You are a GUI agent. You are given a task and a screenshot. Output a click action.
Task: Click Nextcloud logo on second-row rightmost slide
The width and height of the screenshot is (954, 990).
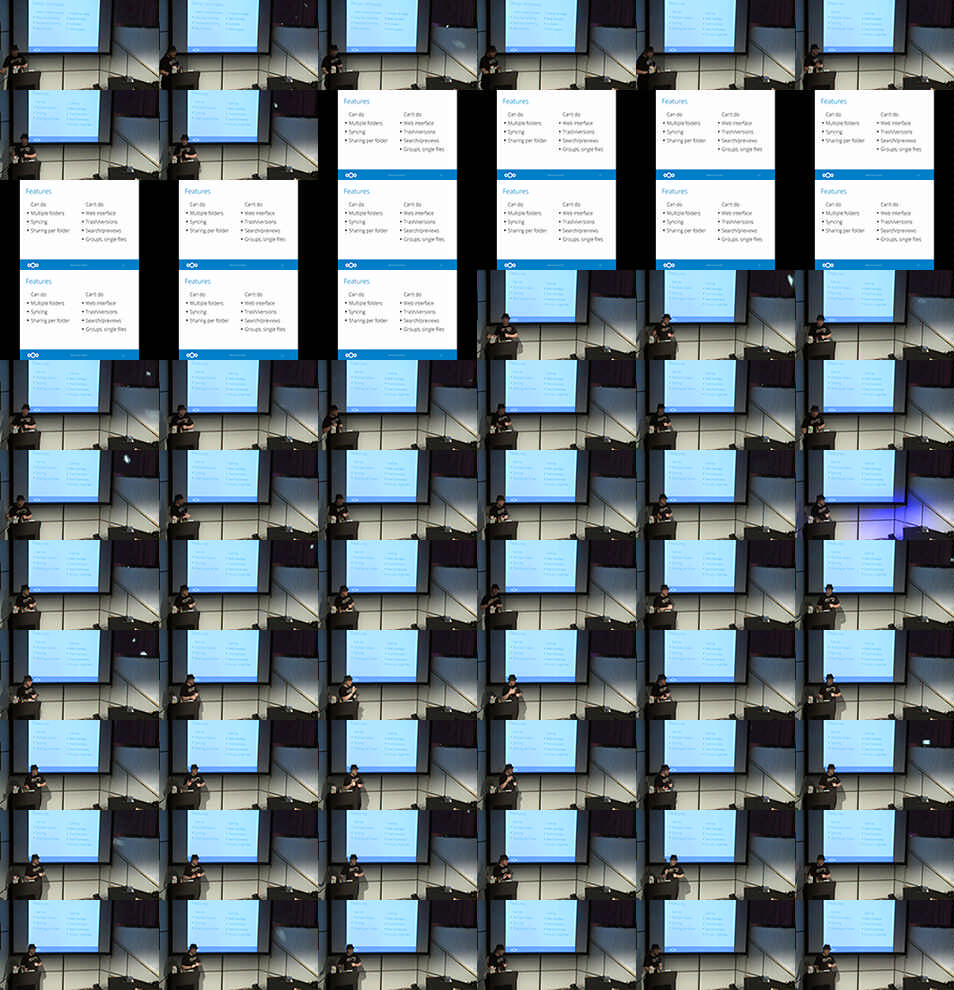(x=827, y=174)
